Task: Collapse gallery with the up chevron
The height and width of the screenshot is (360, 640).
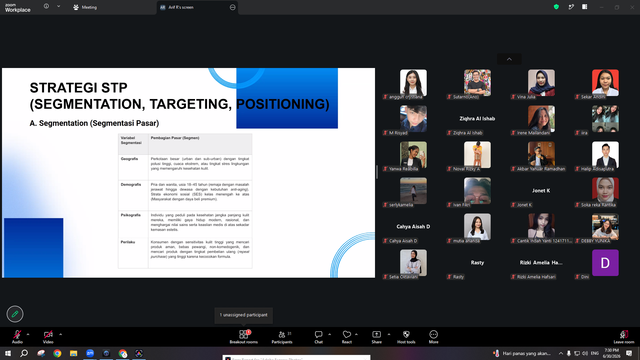Action: point(509,59)
